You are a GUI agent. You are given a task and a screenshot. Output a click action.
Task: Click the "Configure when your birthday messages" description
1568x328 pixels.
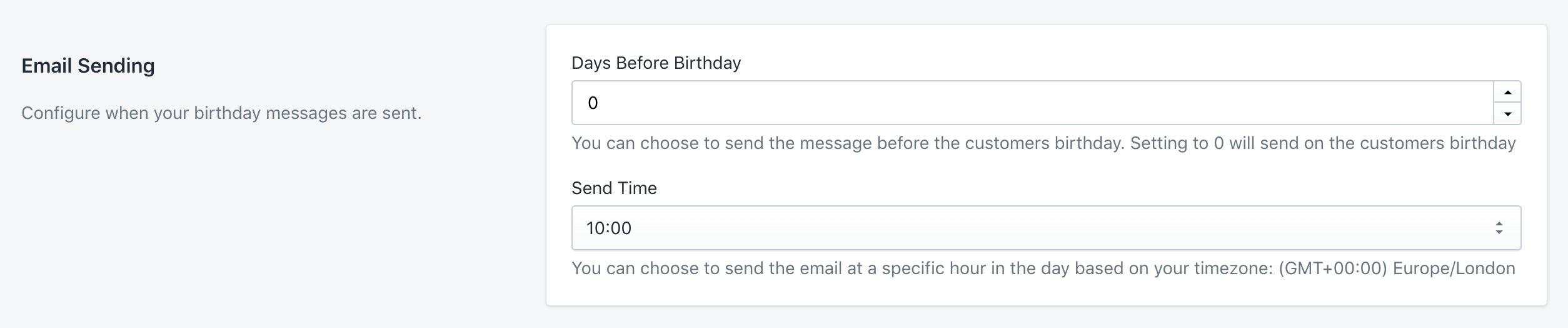221,113
